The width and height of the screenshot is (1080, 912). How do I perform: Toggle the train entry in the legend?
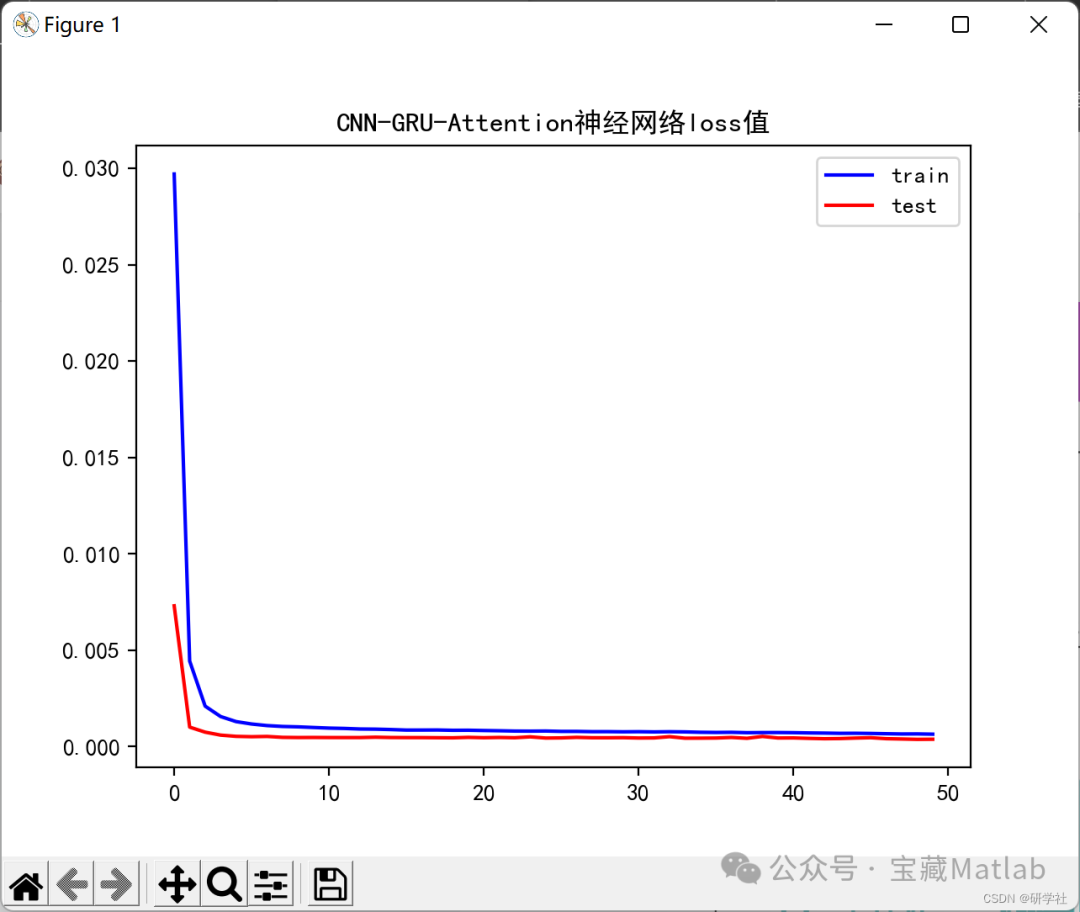tap(919, 175)
